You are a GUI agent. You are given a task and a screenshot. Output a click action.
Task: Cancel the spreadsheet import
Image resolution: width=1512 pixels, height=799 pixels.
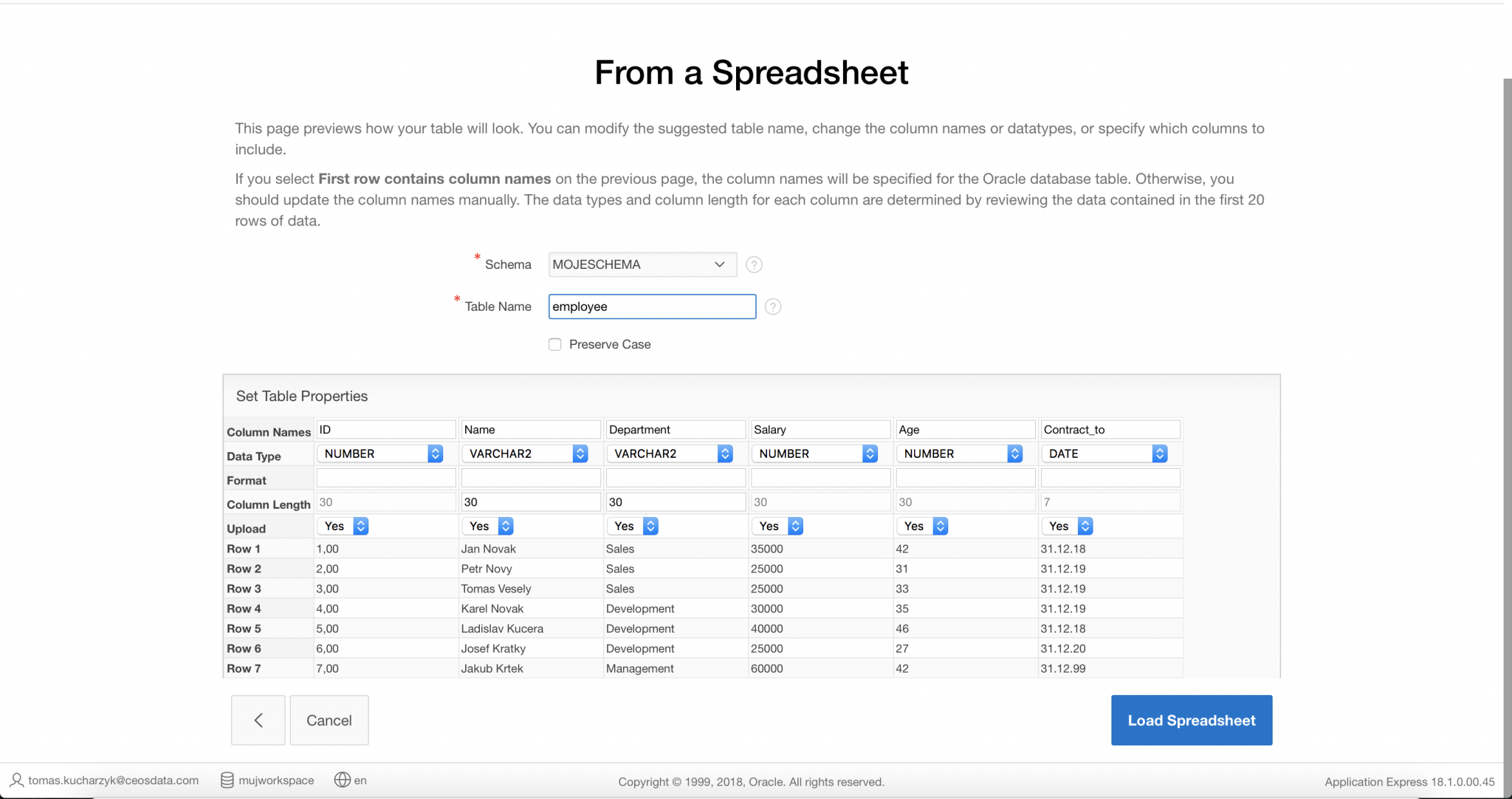click(x=329, y=720)
